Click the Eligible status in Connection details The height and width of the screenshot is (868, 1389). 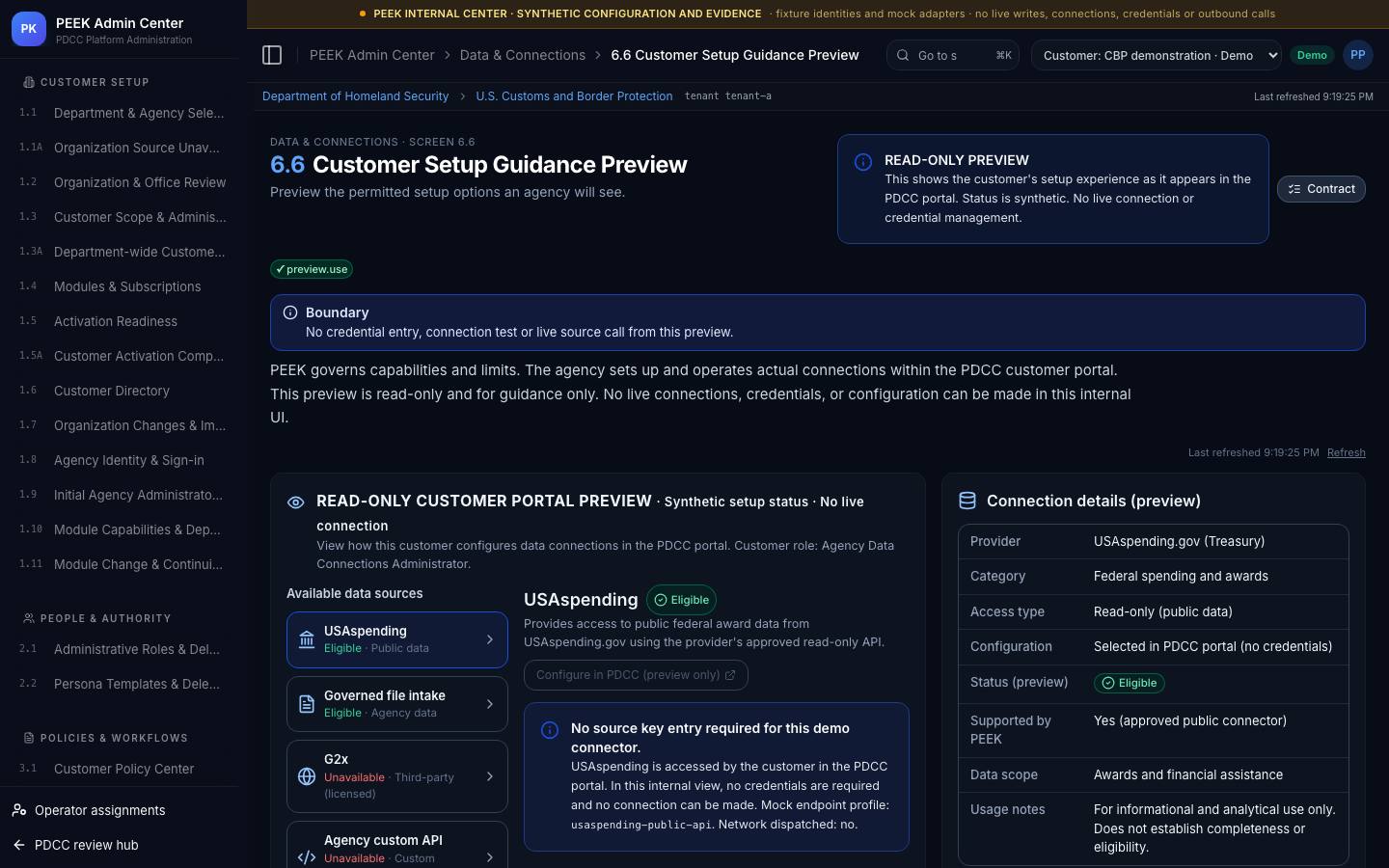tap(1129, 683)
